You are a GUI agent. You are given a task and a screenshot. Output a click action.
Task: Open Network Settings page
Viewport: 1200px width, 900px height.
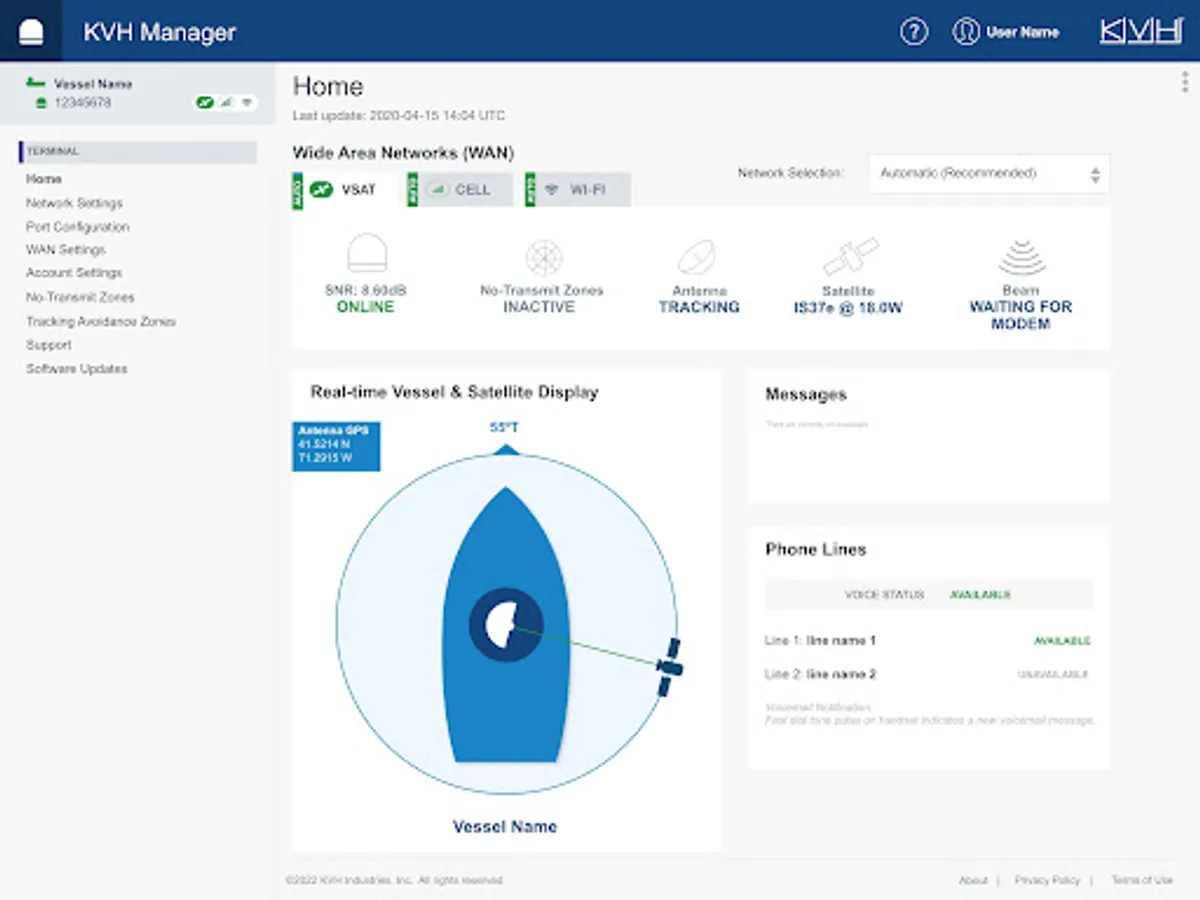tap(74, 203)
